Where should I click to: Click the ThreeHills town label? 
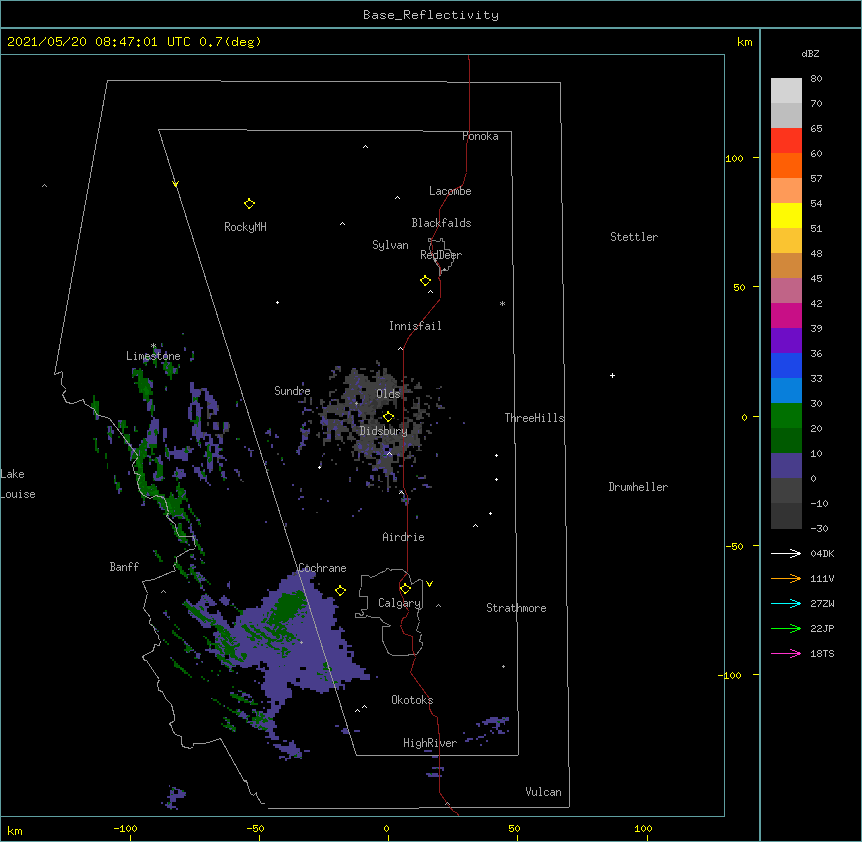click(x=534, y=418)
